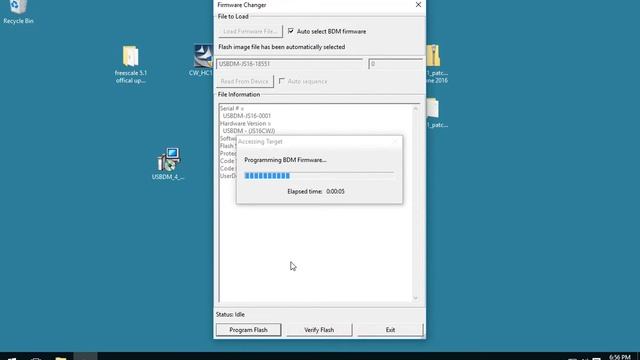Click the USBDM-JS16-18551 device field
Image resolution: width=640 pixels, height=360 pixels.
(x=289, y=64)
